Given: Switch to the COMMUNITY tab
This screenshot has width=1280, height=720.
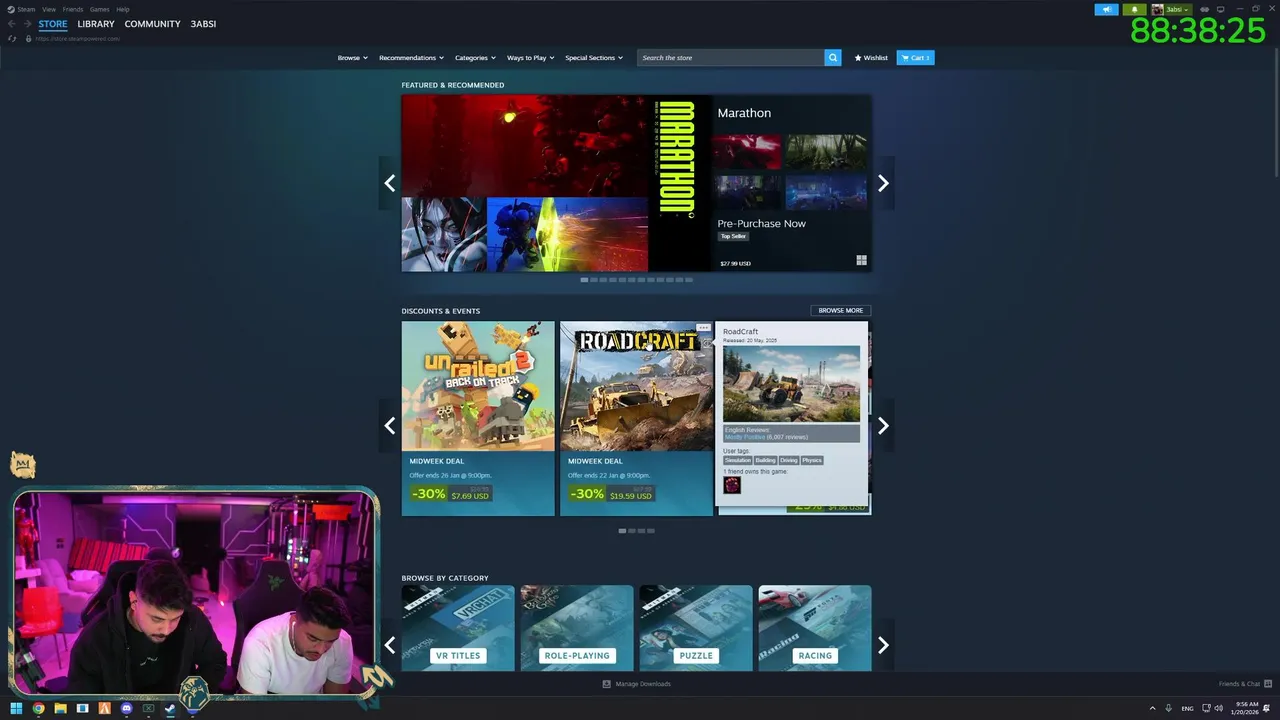Looking at the screenshot, I should click(x=153, y=24).
